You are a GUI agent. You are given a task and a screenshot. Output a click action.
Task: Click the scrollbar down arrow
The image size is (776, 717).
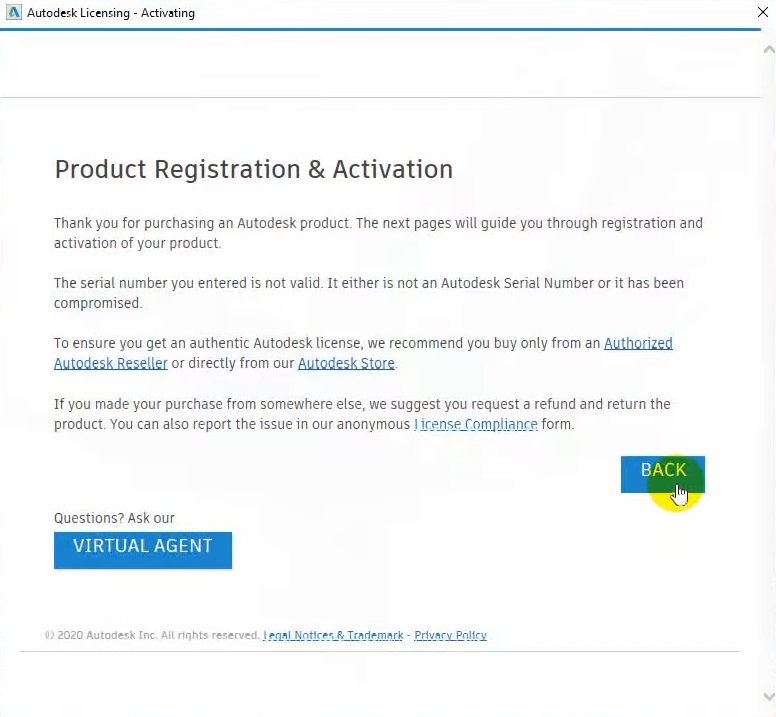pos(767,697)
